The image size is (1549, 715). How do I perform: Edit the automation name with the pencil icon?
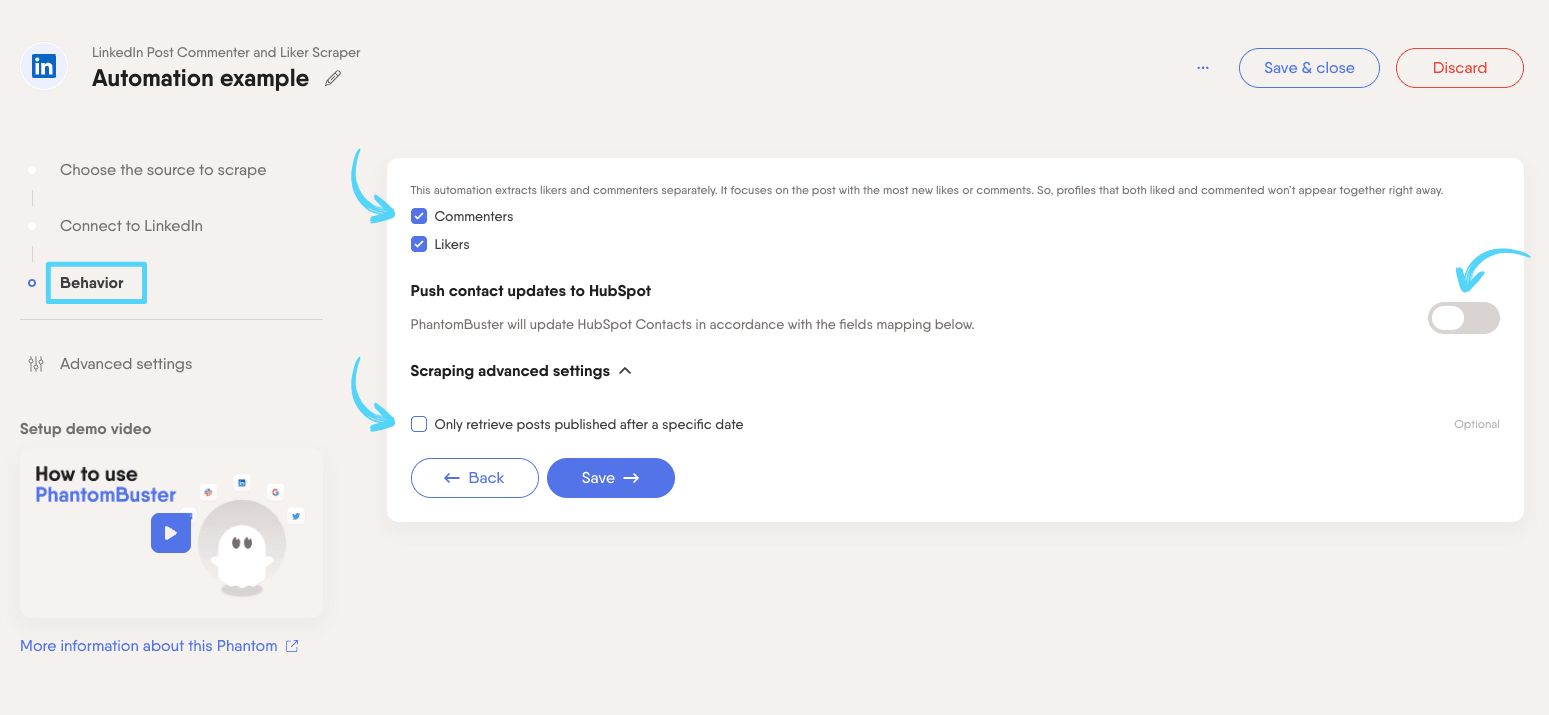pyautogui.click(x=333, y=78)
